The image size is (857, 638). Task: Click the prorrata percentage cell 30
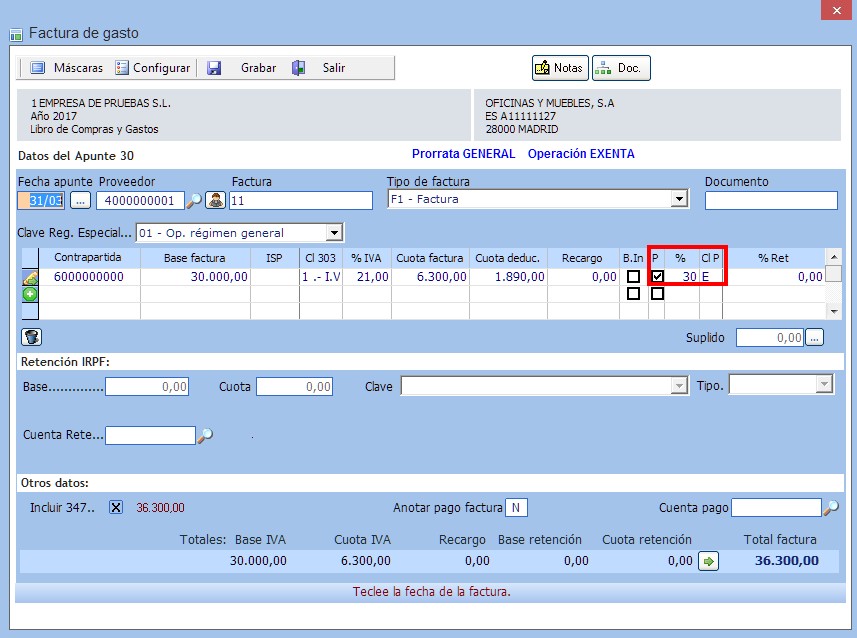(682, 277)
